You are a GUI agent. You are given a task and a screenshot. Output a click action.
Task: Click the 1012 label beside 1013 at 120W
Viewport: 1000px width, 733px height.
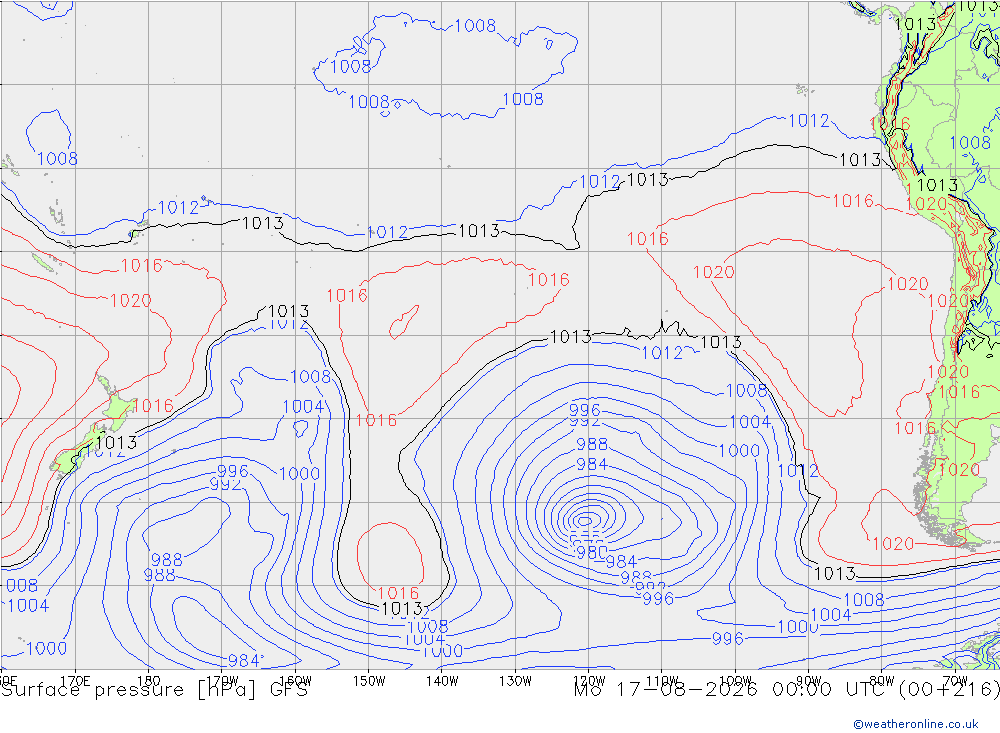pos(599,182)
